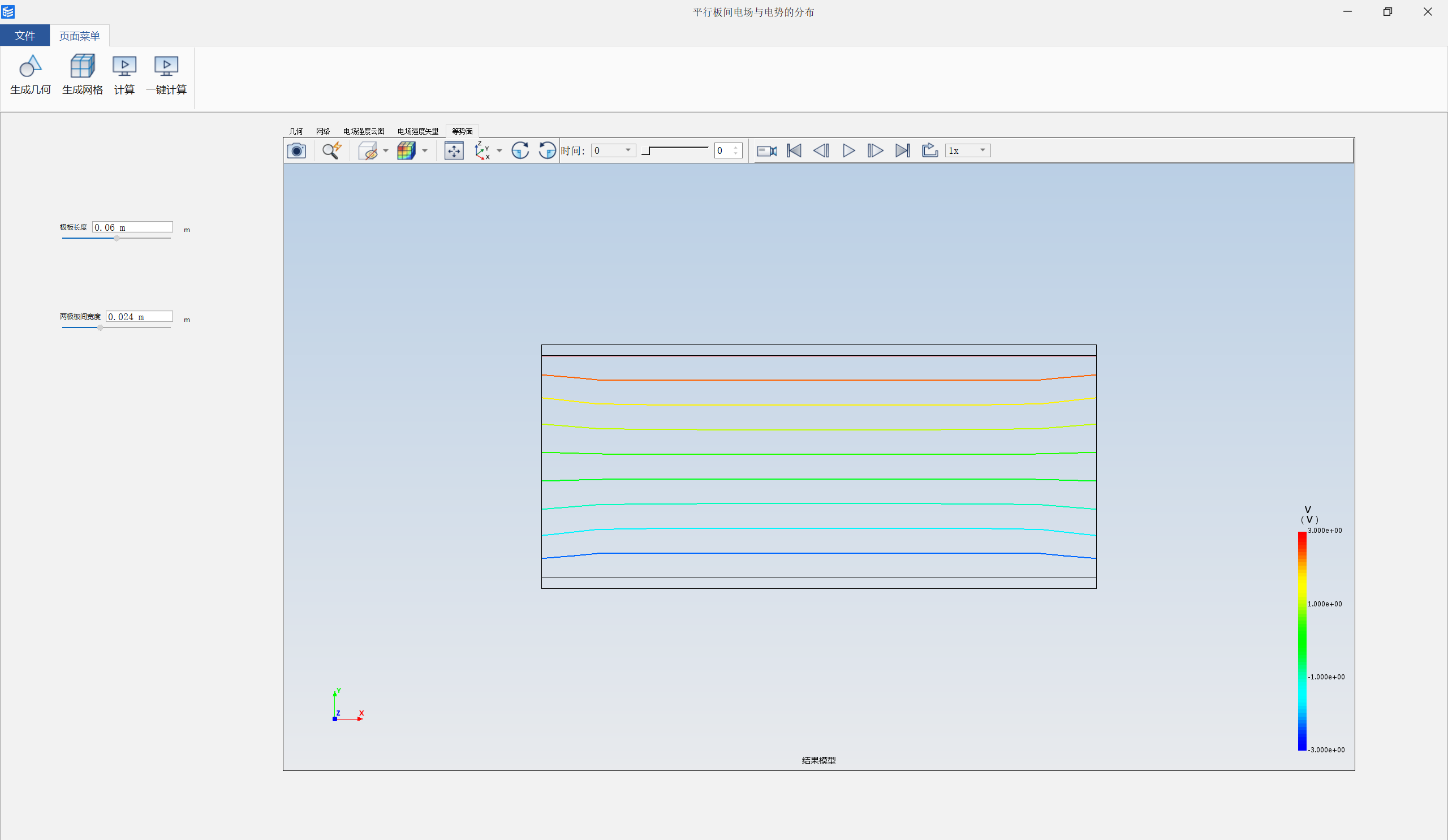Click the 两极板间宽度 label
Image resolution: width=1448 pixels, height=840 pixels.
tap(80, 317)
